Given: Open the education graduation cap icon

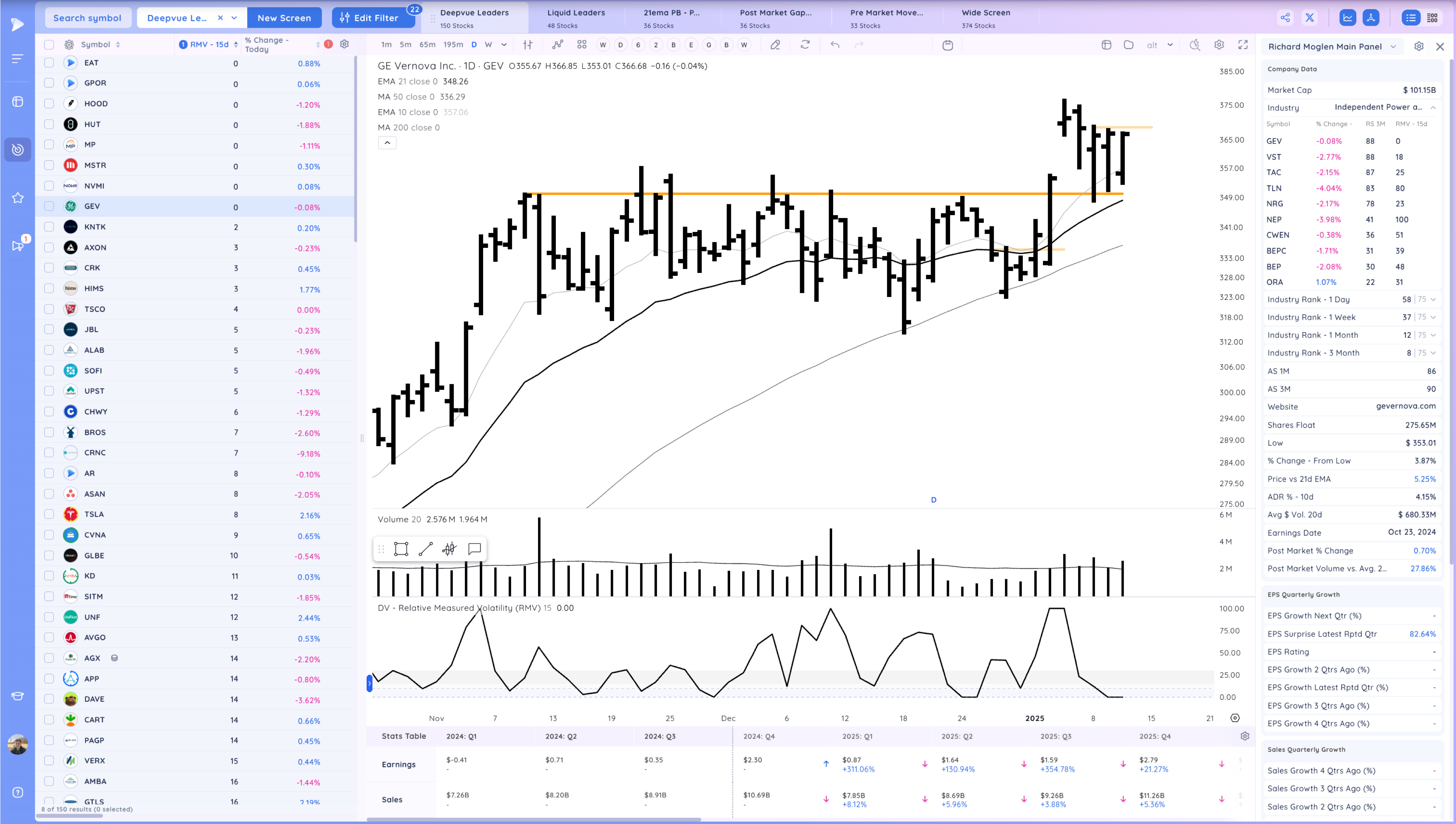Looking at the screenshot, I should [x=17, y=696].
